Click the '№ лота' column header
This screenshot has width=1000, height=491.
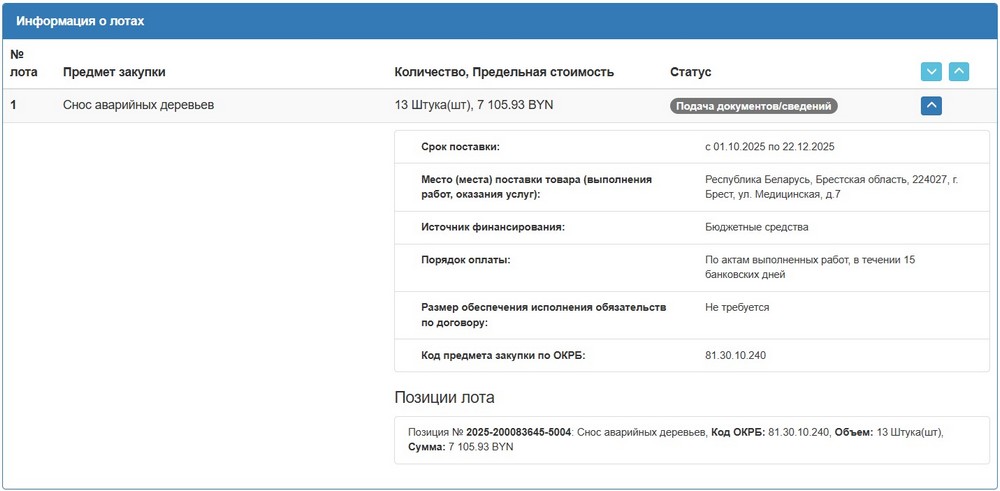click(x=23, y=63)
